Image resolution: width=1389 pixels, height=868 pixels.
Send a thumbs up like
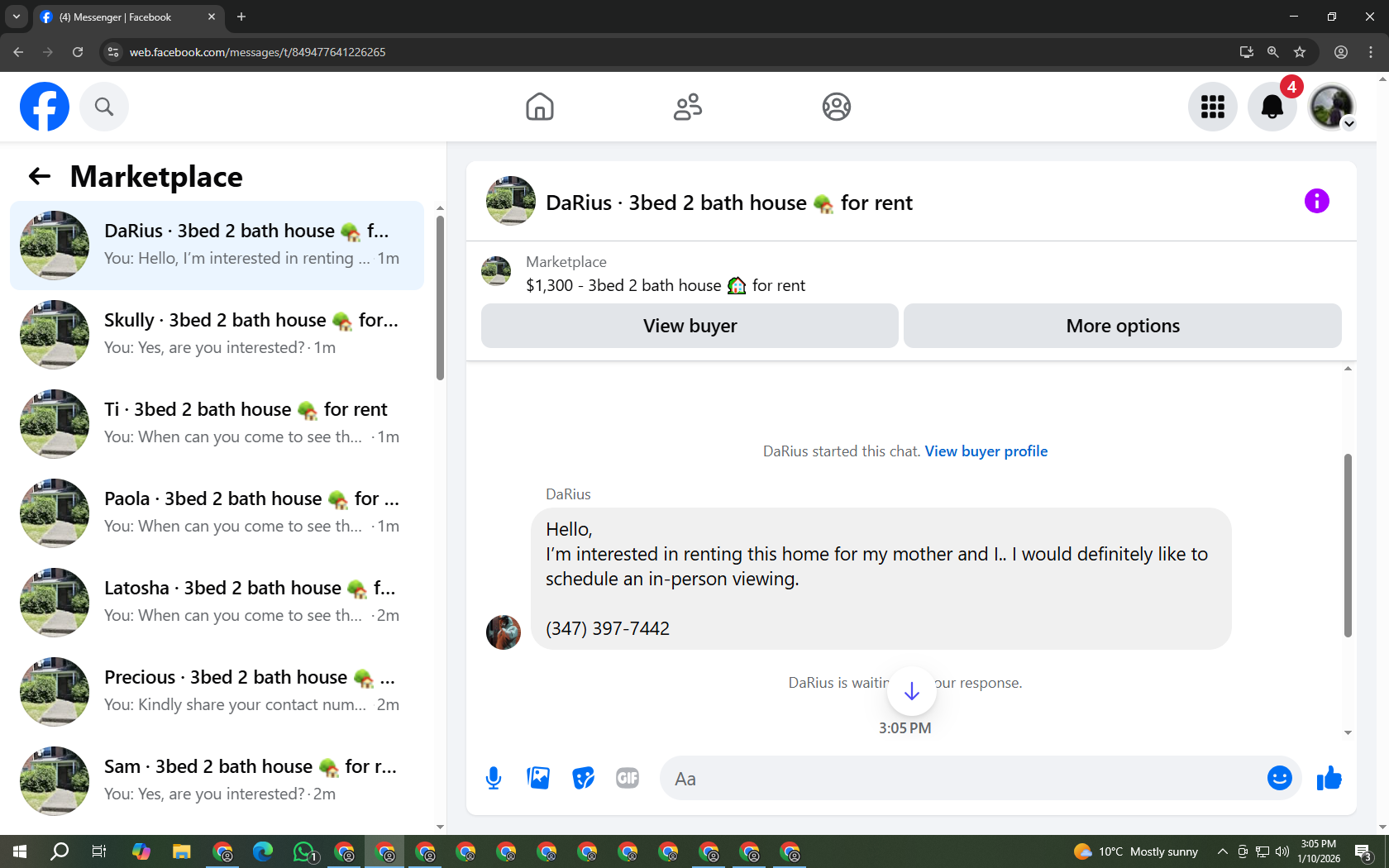[1329, 778]
